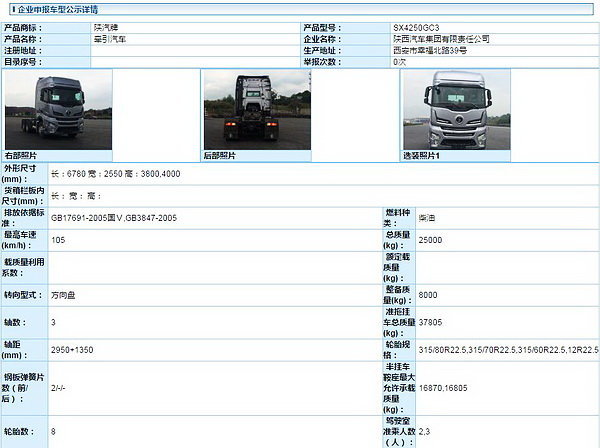Image resolution: width=600 pixels, height=448 pixels.
Task: Click the 选装照片1 caption label
Action: point(422,156)
